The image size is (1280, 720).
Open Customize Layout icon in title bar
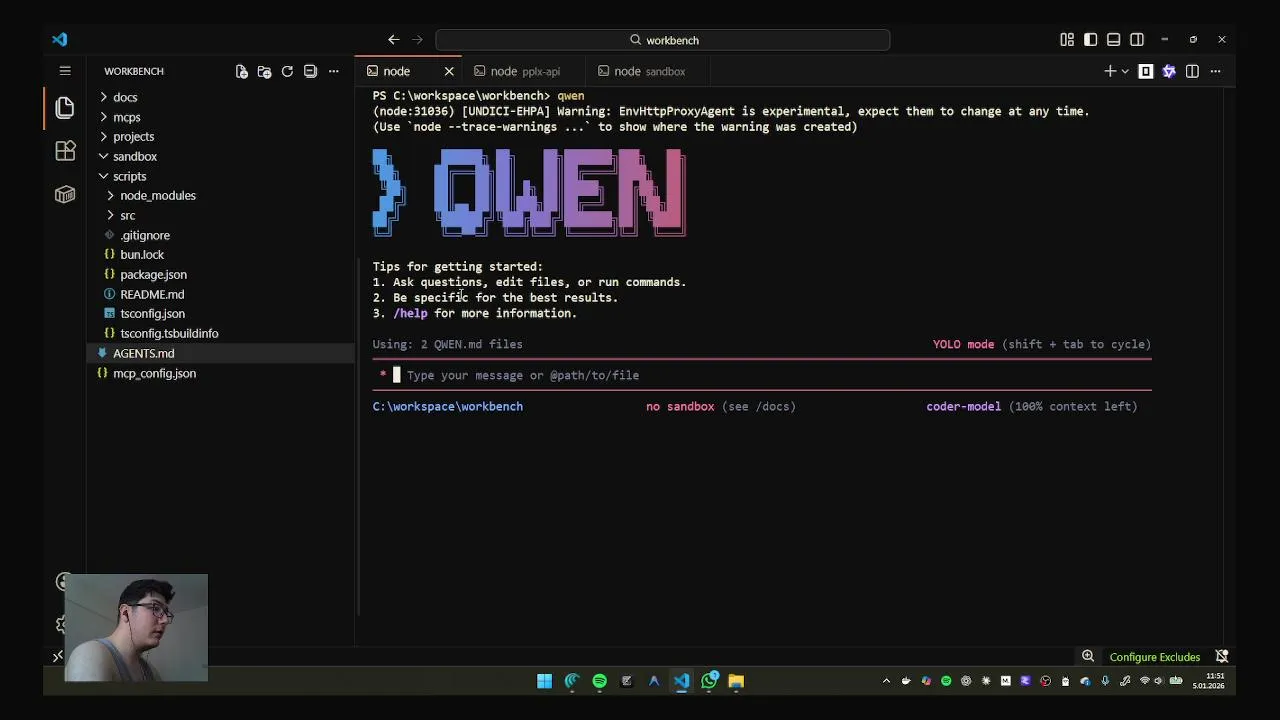point(1067,40)
